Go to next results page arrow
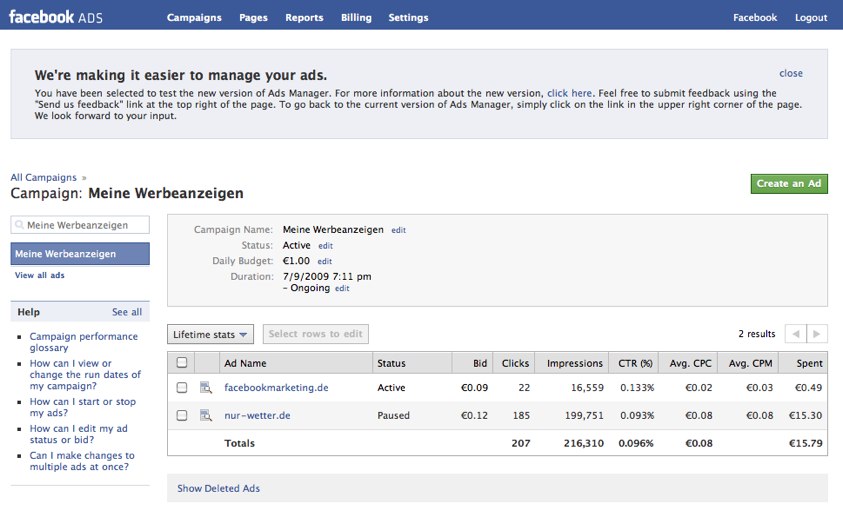The width and height of the screenshot is (843, 511). click(x=817, y=334)
